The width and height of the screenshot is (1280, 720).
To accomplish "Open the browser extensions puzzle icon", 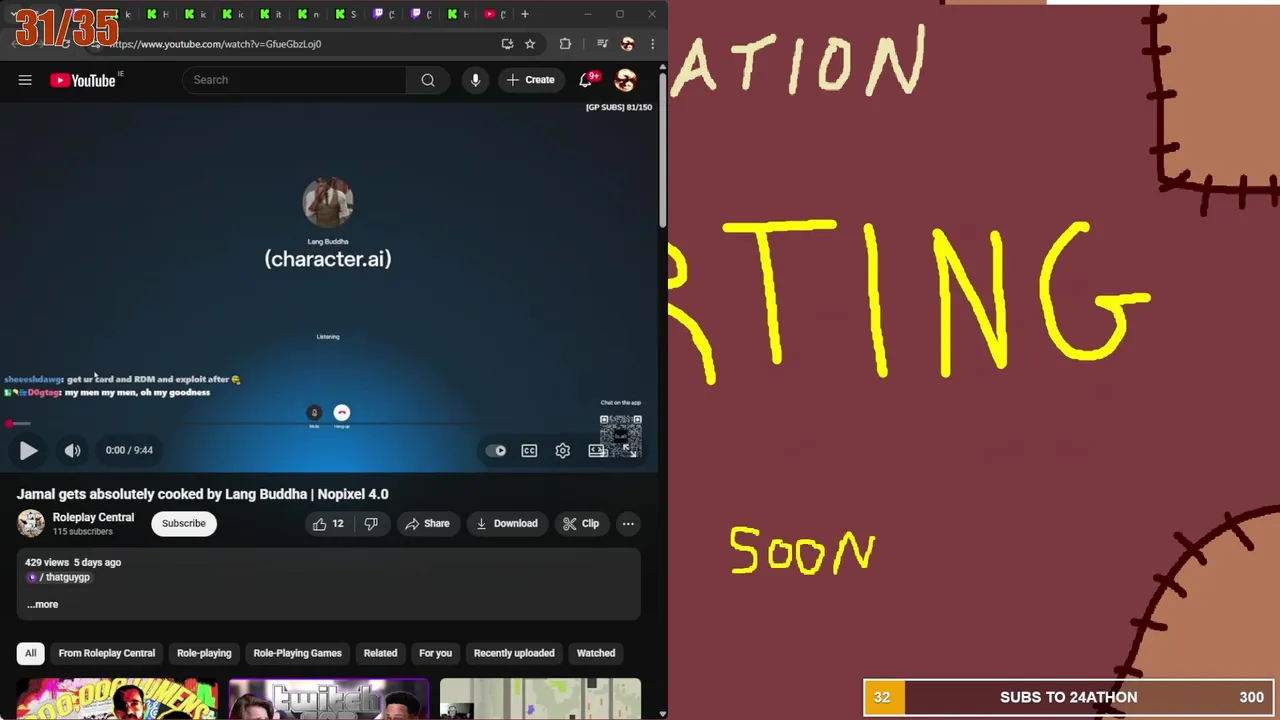I will (565, 44).
